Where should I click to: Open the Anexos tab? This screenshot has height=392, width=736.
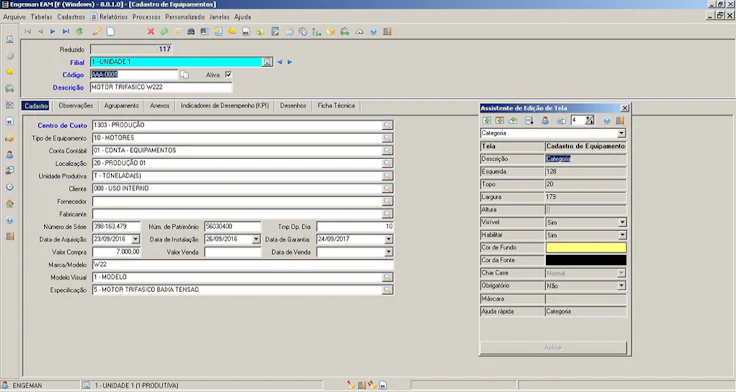160,106
